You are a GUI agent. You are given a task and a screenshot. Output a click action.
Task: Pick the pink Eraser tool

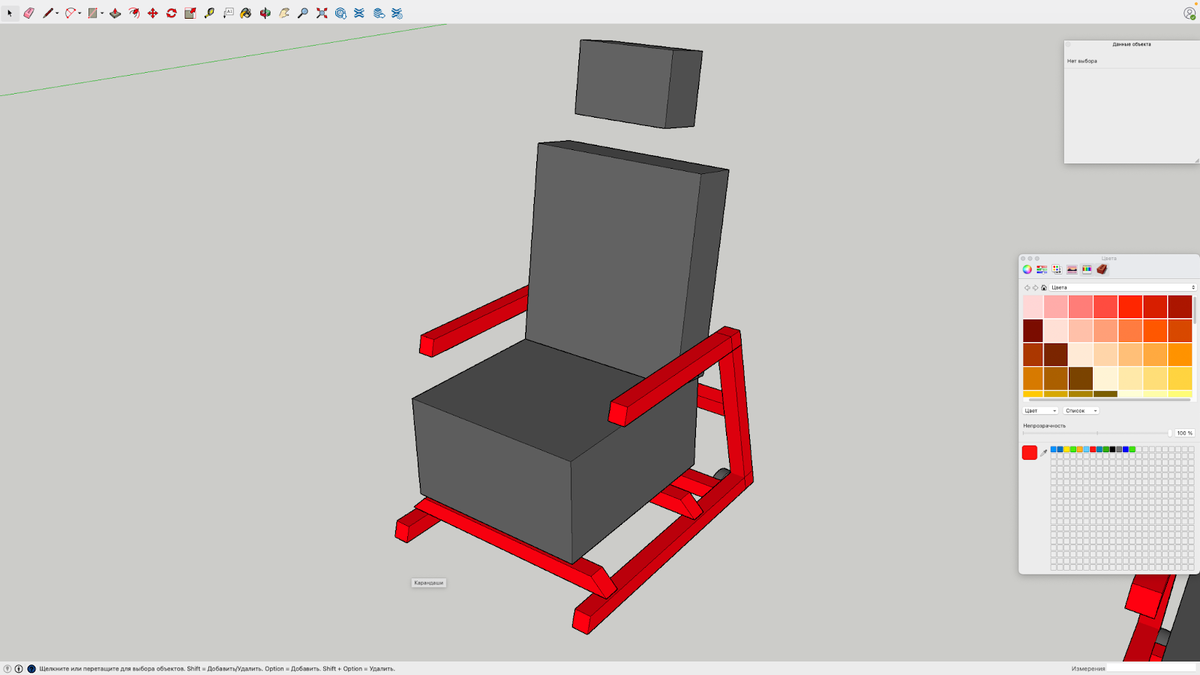pos(29,13)
